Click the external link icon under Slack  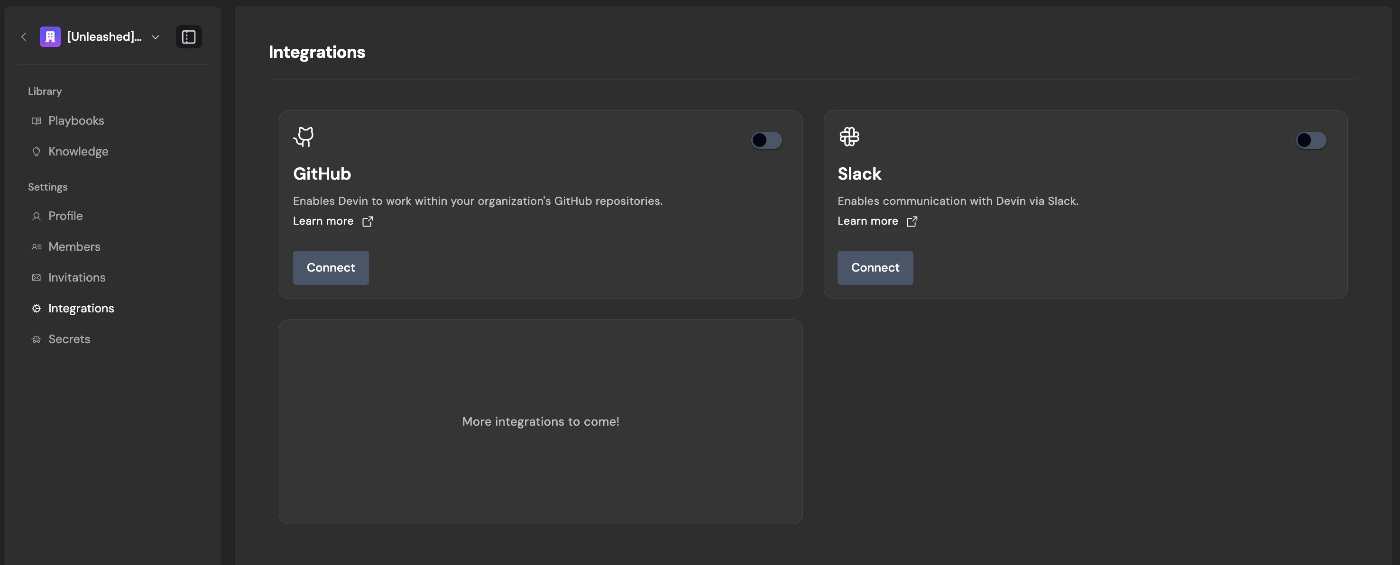tap(912, 221)
